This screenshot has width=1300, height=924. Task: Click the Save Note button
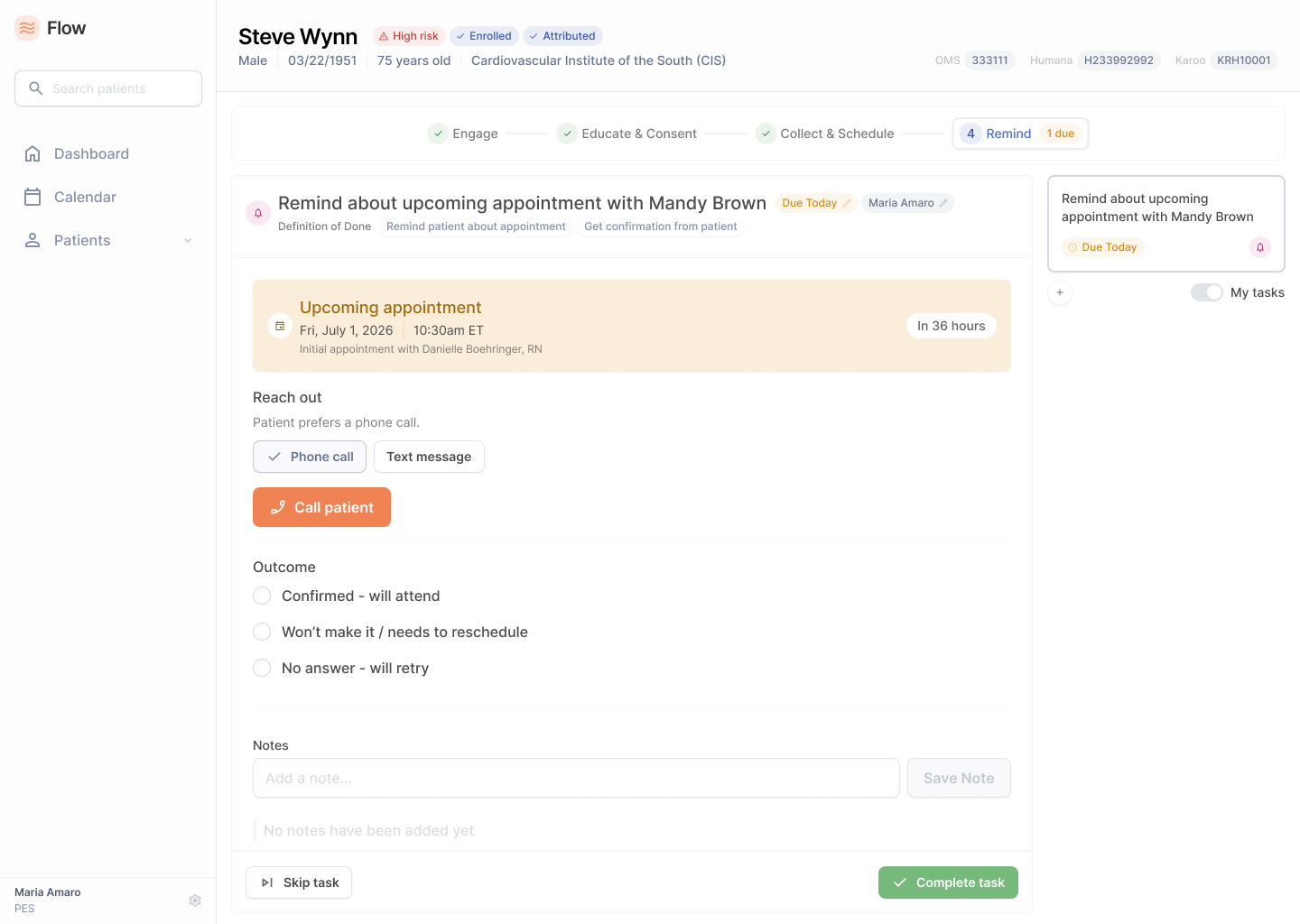click(959, 778)
